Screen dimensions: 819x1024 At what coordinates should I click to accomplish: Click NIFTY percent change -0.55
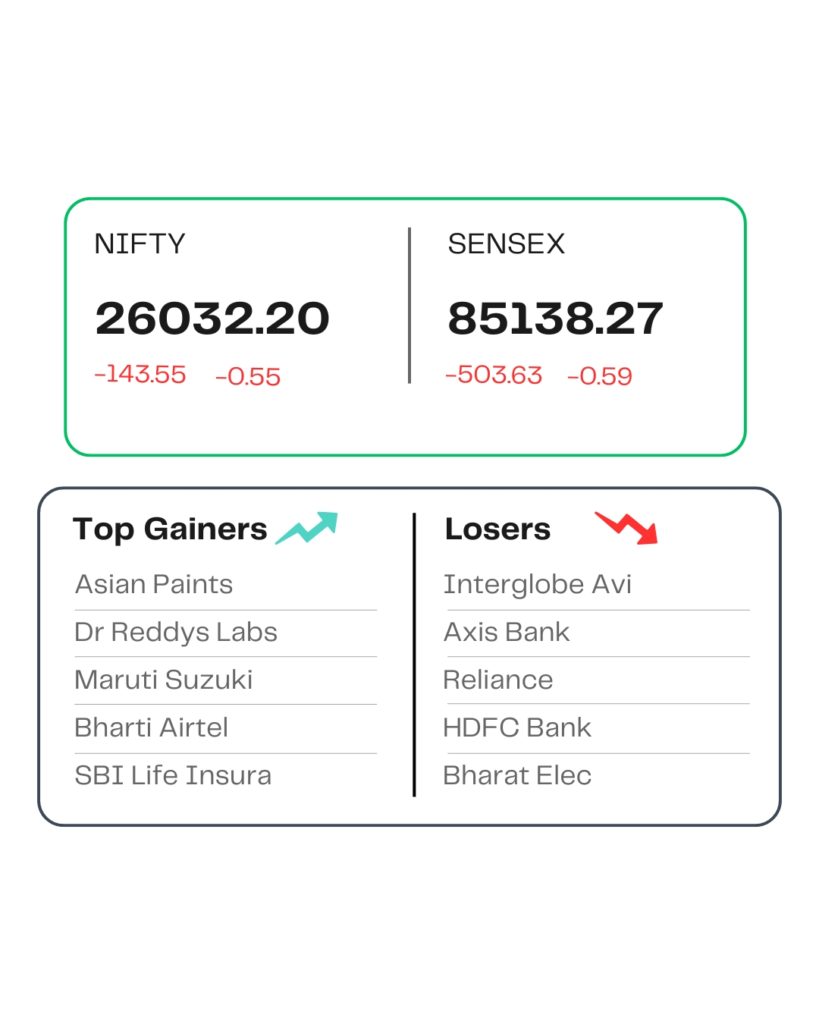coord(248,376)
